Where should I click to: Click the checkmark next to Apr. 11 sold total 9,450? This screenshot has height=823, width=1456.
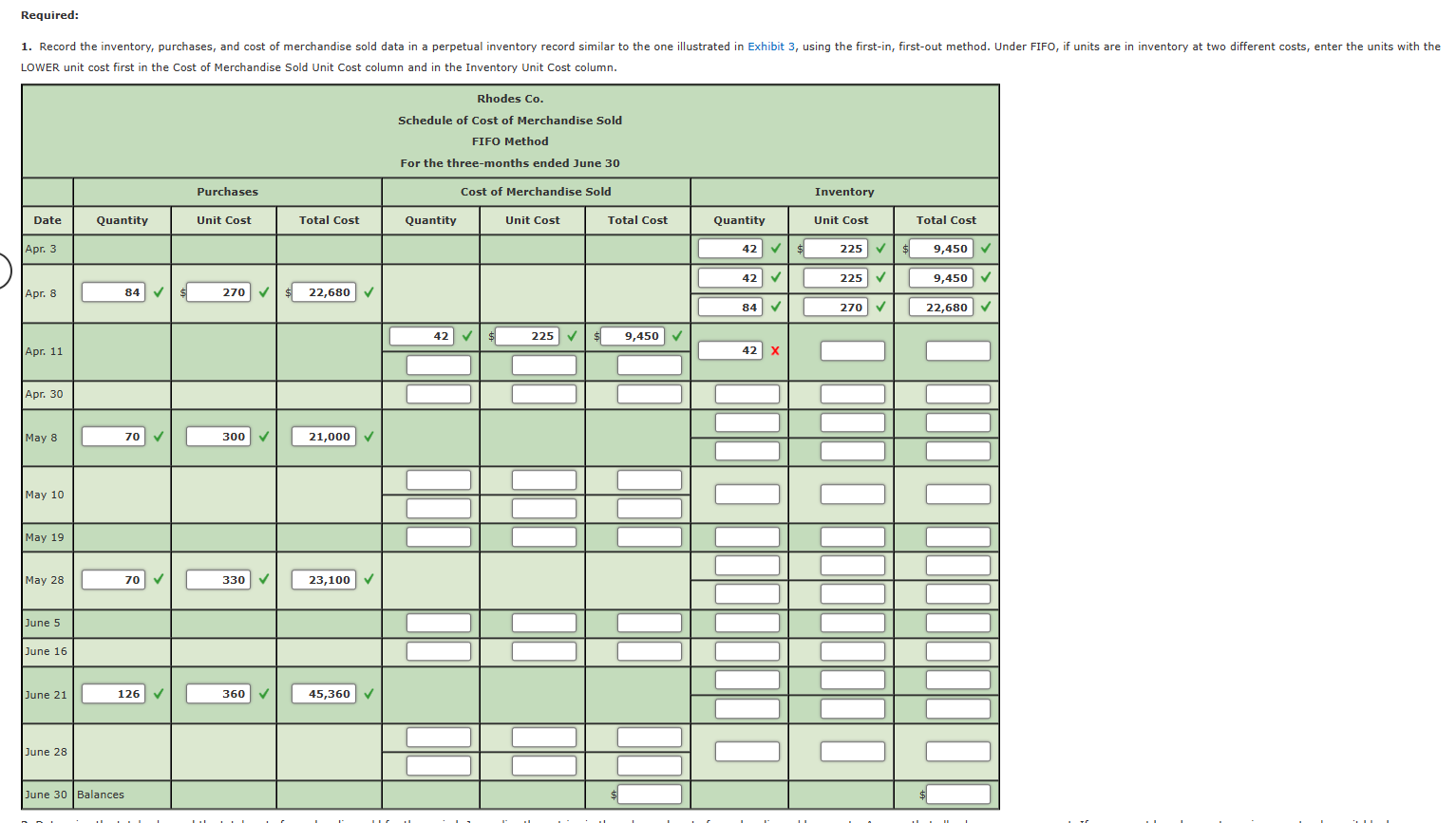click(x=677, y=336)
